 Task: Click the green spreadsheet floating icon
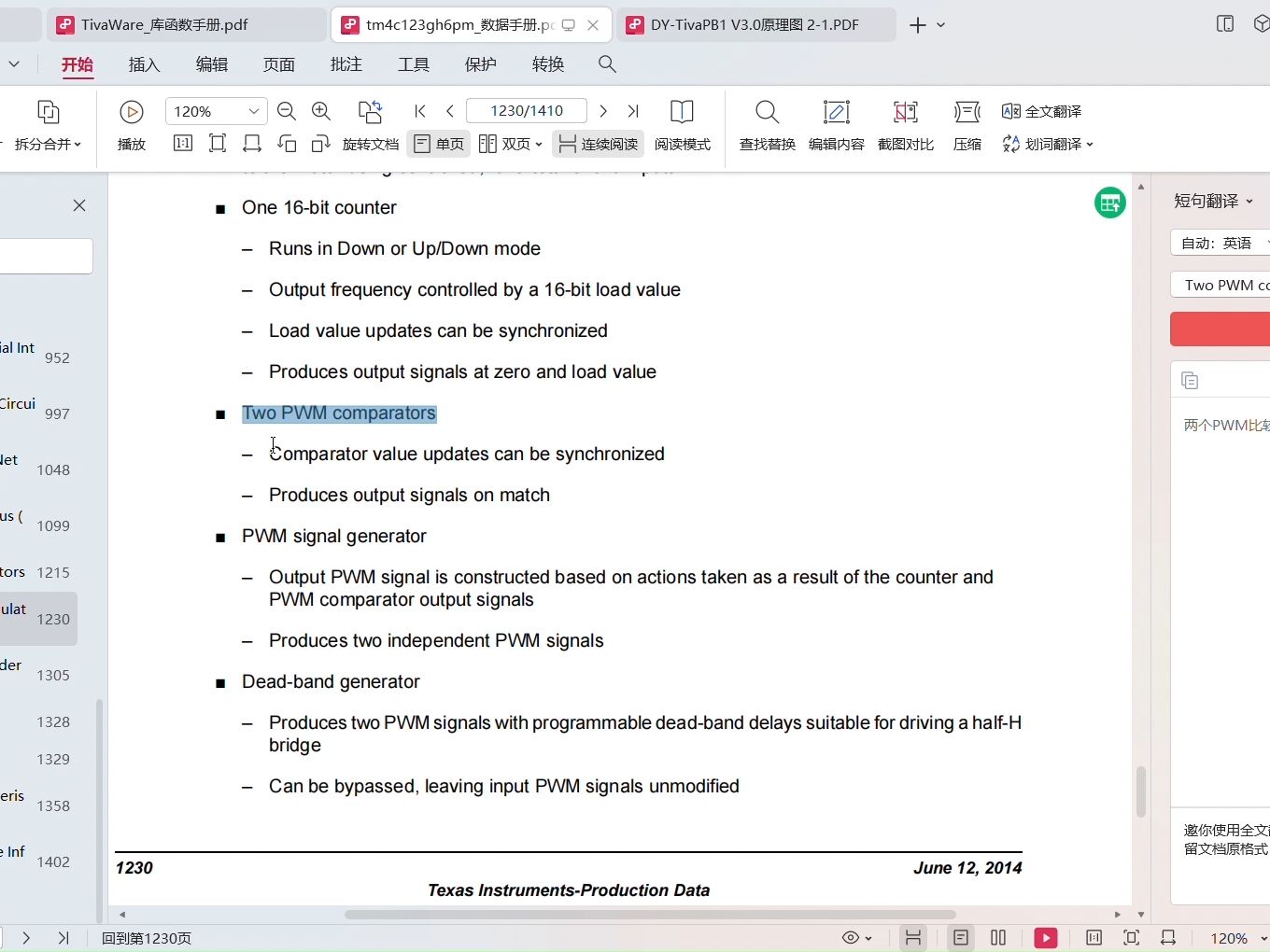[1109, 203]
